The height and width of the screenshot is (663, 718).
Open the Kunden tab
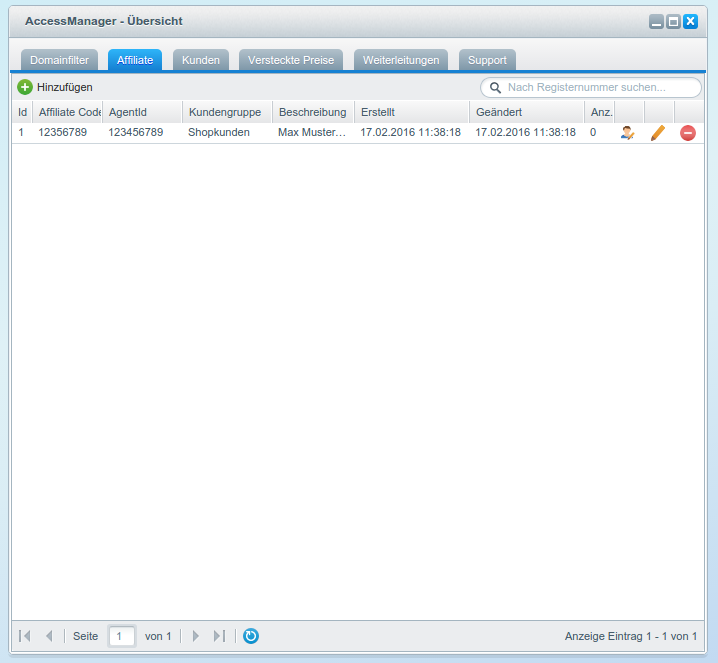click(201, 60)
